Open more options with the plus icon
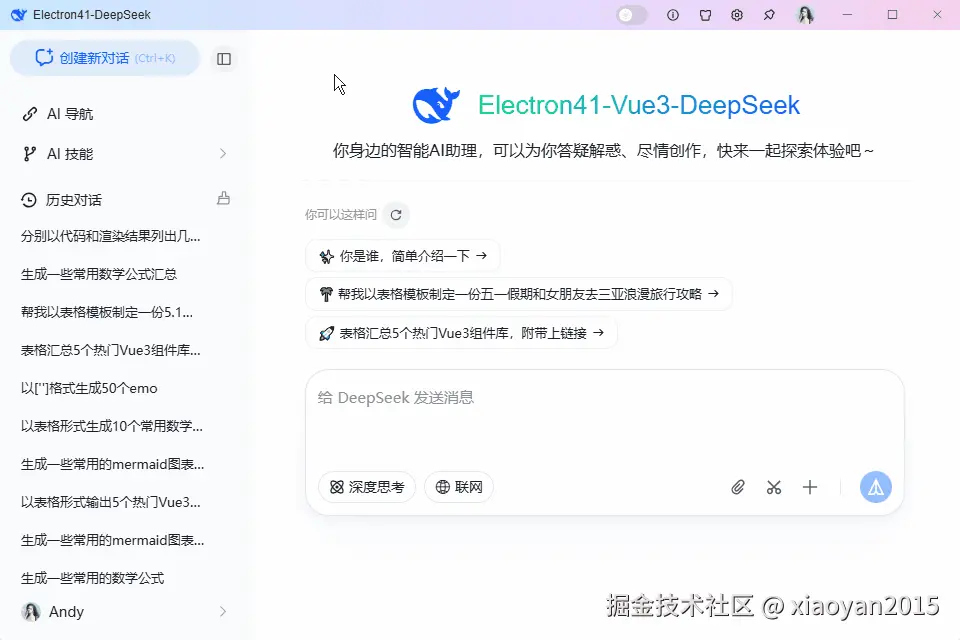960x640 pixels. [810, 487]
